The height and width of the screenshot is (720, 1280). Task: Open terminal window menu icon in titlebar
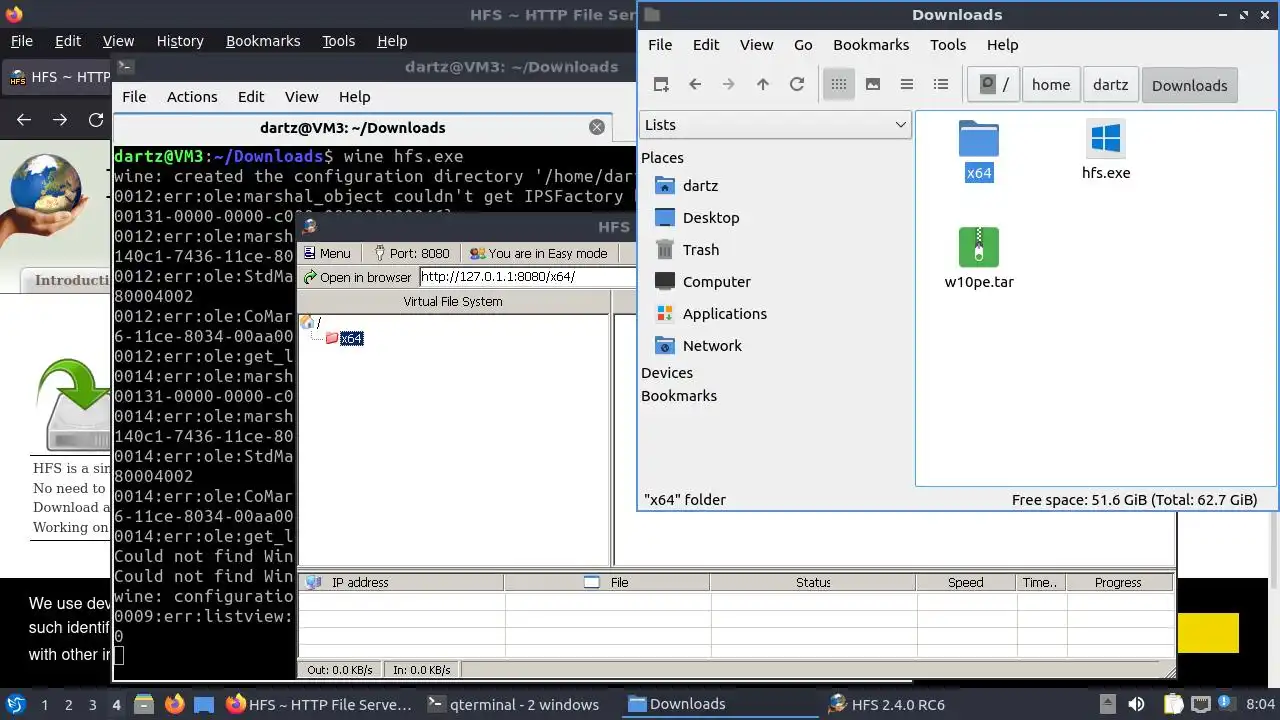point(125,67)
